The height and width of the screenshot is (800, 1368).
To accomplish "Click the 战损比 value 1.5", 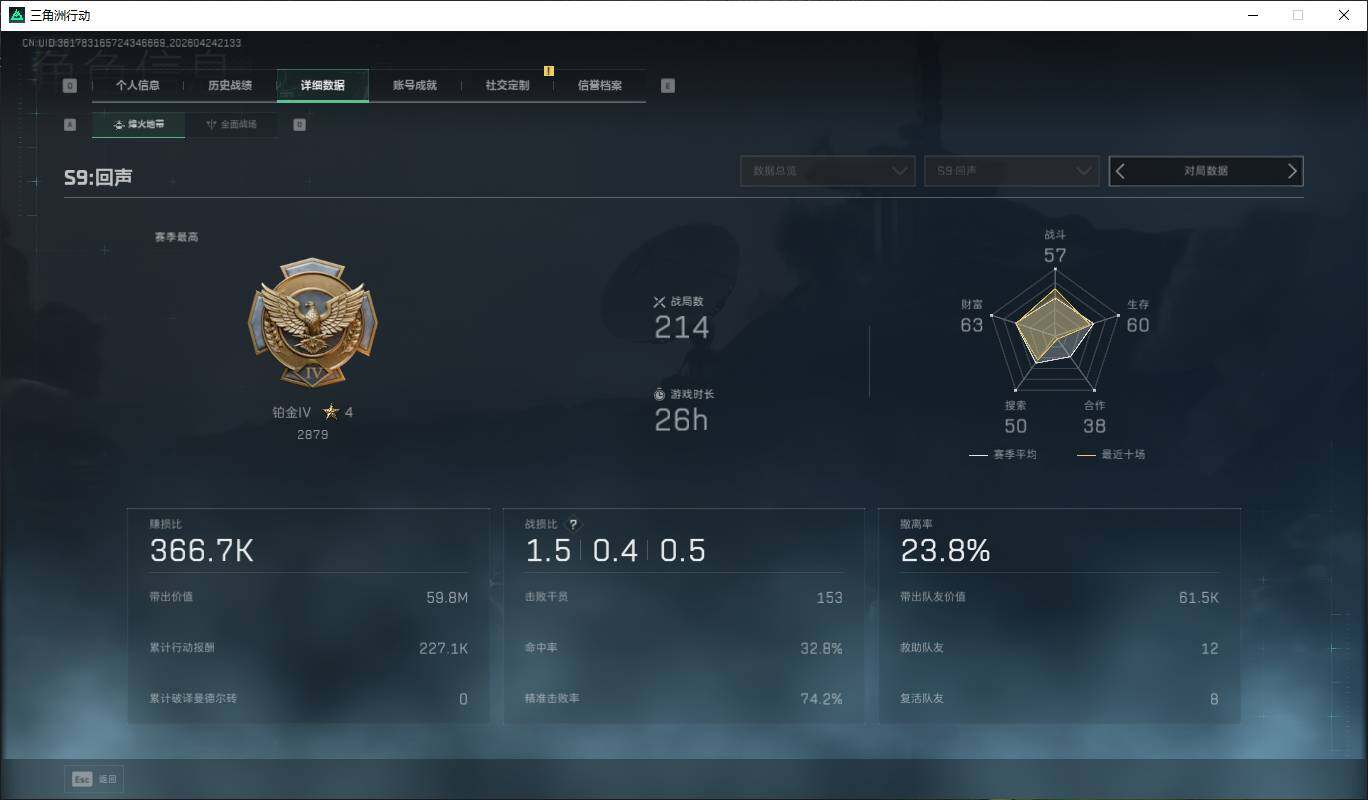I will (548, 551).
